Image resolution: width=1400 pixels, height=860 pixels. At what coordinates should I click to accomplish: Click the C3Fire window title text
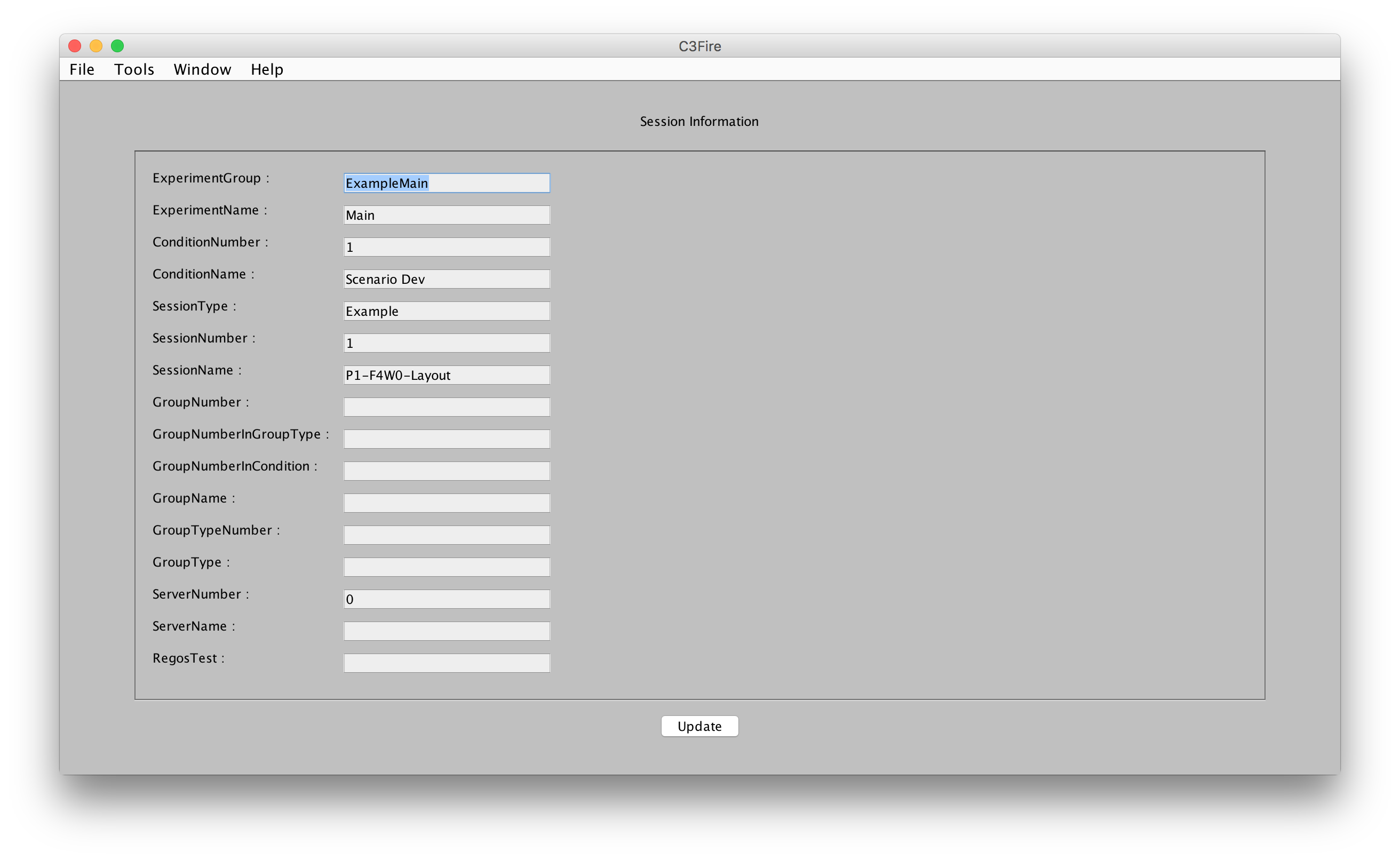click(699, 46)
